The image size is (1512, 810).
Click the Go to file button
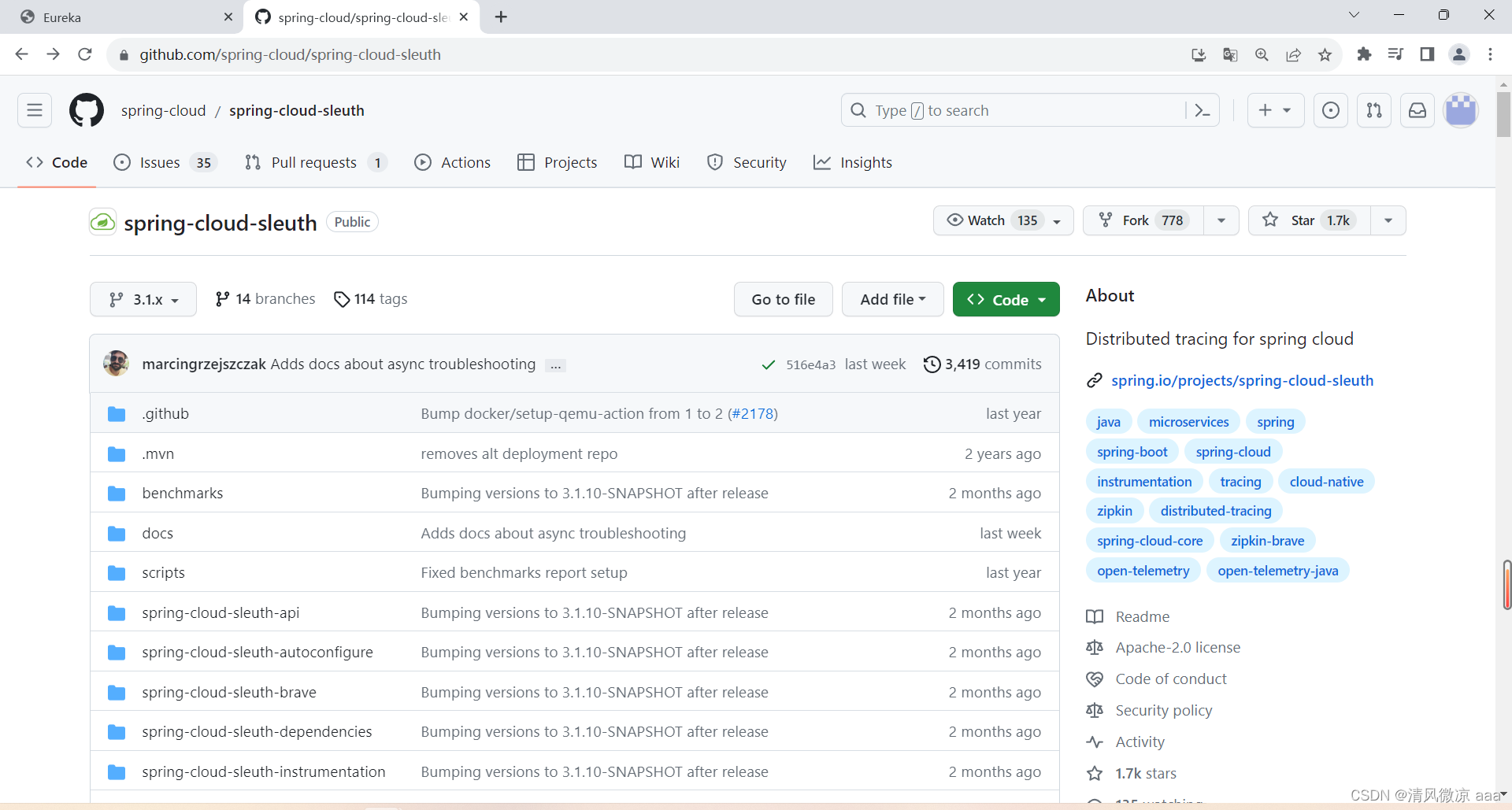click(784, 299)
